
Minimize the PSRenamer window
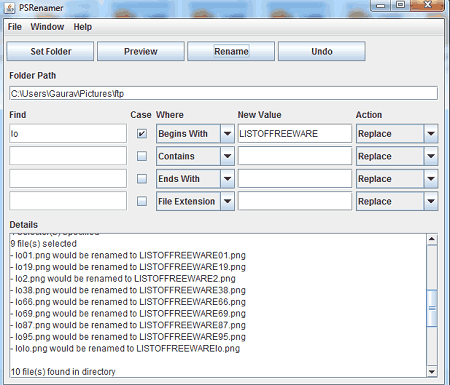tap(380, 5)
